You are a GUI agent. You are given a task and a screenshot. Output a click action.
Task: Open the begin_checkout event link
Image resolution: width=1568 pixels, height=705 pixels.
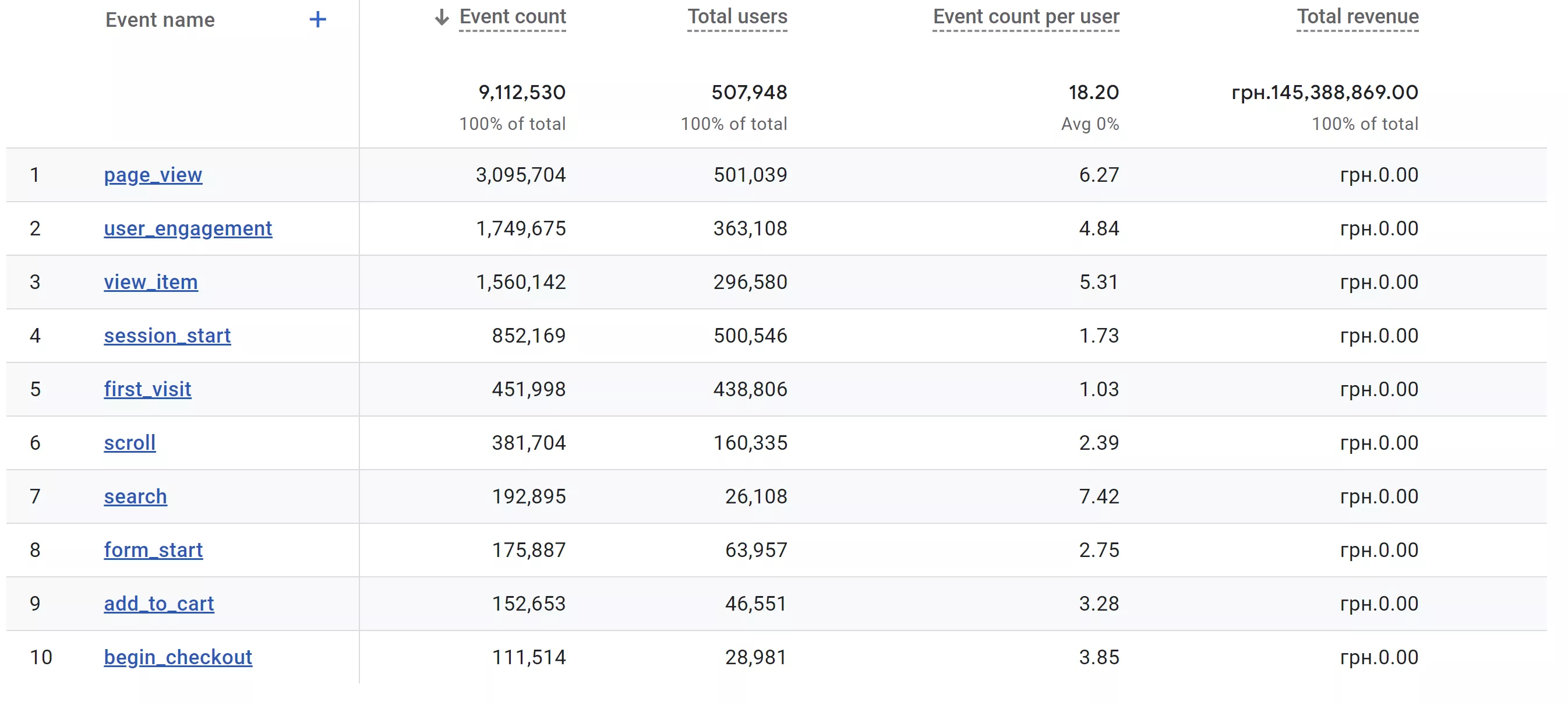click(178, 657)
